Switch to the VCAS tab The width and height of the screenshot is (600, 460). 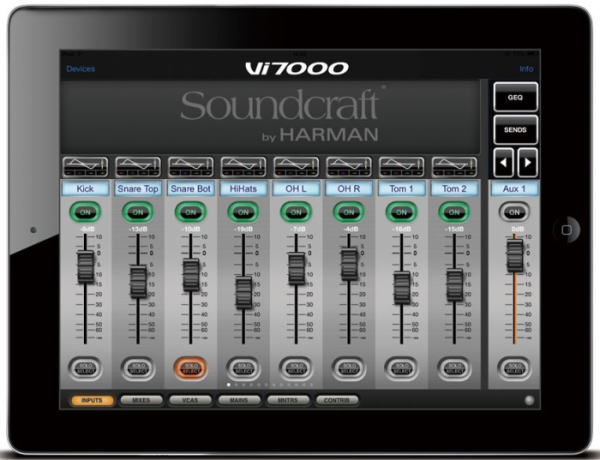coord(190,400)
